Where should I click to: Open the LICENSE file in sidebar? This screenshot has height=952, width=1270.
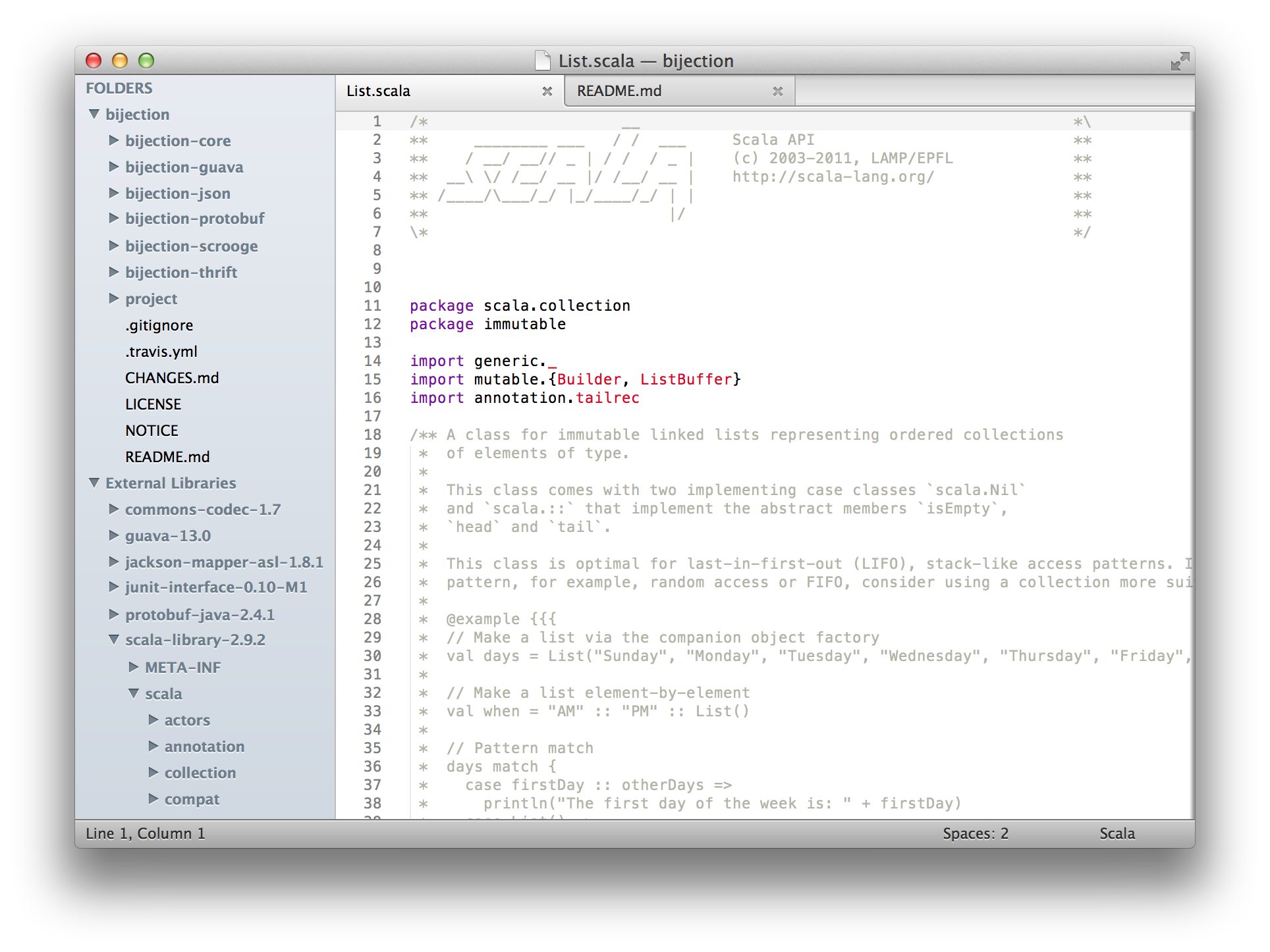[153, 404]
